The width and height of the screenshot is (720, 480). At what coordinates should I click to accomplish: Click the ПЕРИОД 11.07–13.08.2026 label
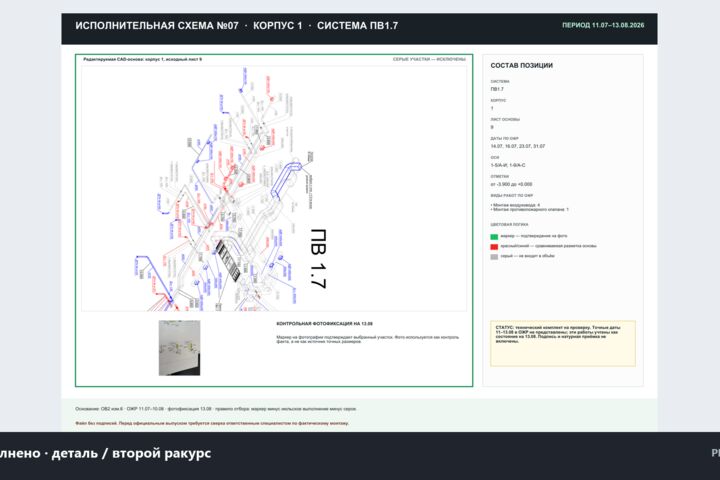point(603,25)
